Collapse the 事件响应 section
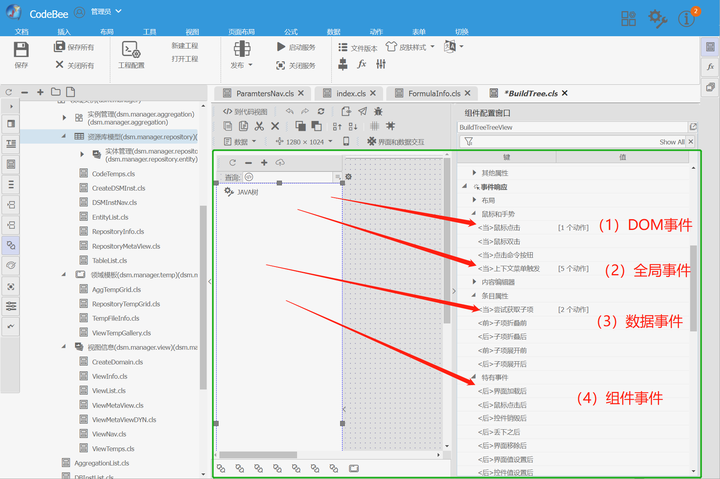The image size is (720, 479). click(x=464, y=186)
